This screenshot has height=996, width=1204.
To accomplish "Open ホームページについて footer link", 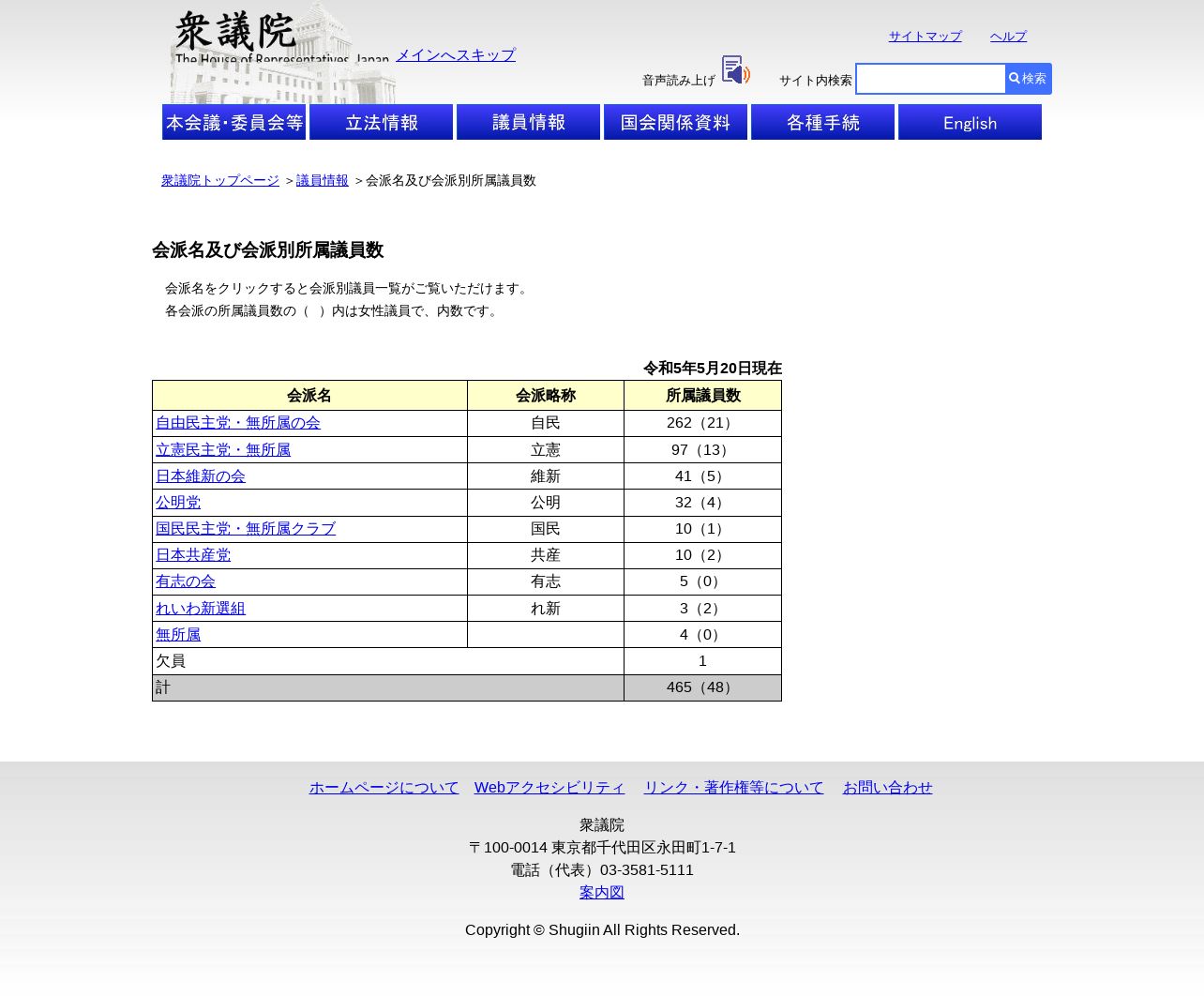I will click(x=384, y=788).
